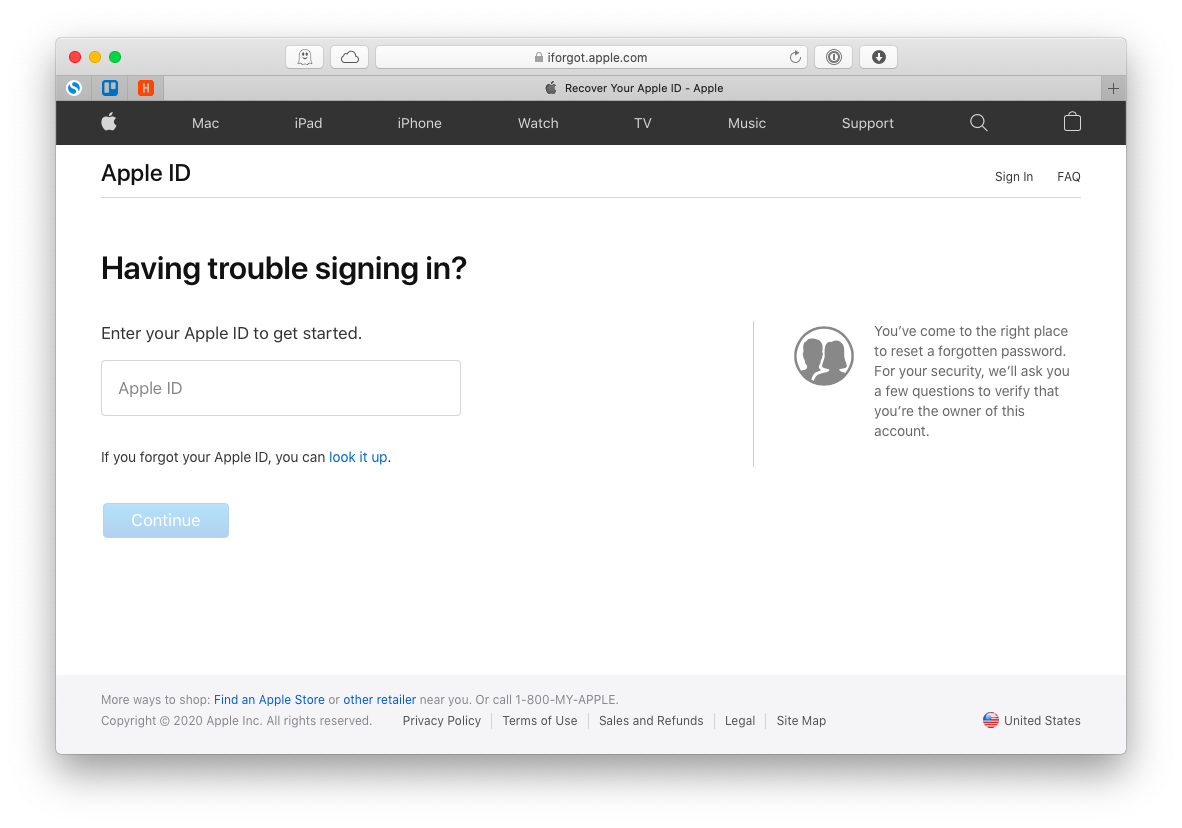This screenshot has width=1182, height=828.
Task: Follow the "look it up" link
Action: click(x=358, y=457)
